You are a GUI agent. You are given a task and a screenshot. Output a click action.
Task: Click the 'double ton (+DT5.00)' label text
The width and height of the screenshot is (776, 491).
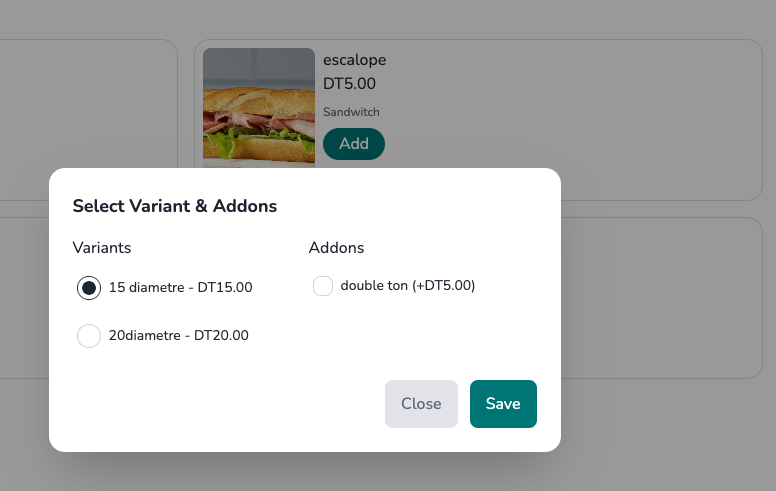click(x=408, y=286)
